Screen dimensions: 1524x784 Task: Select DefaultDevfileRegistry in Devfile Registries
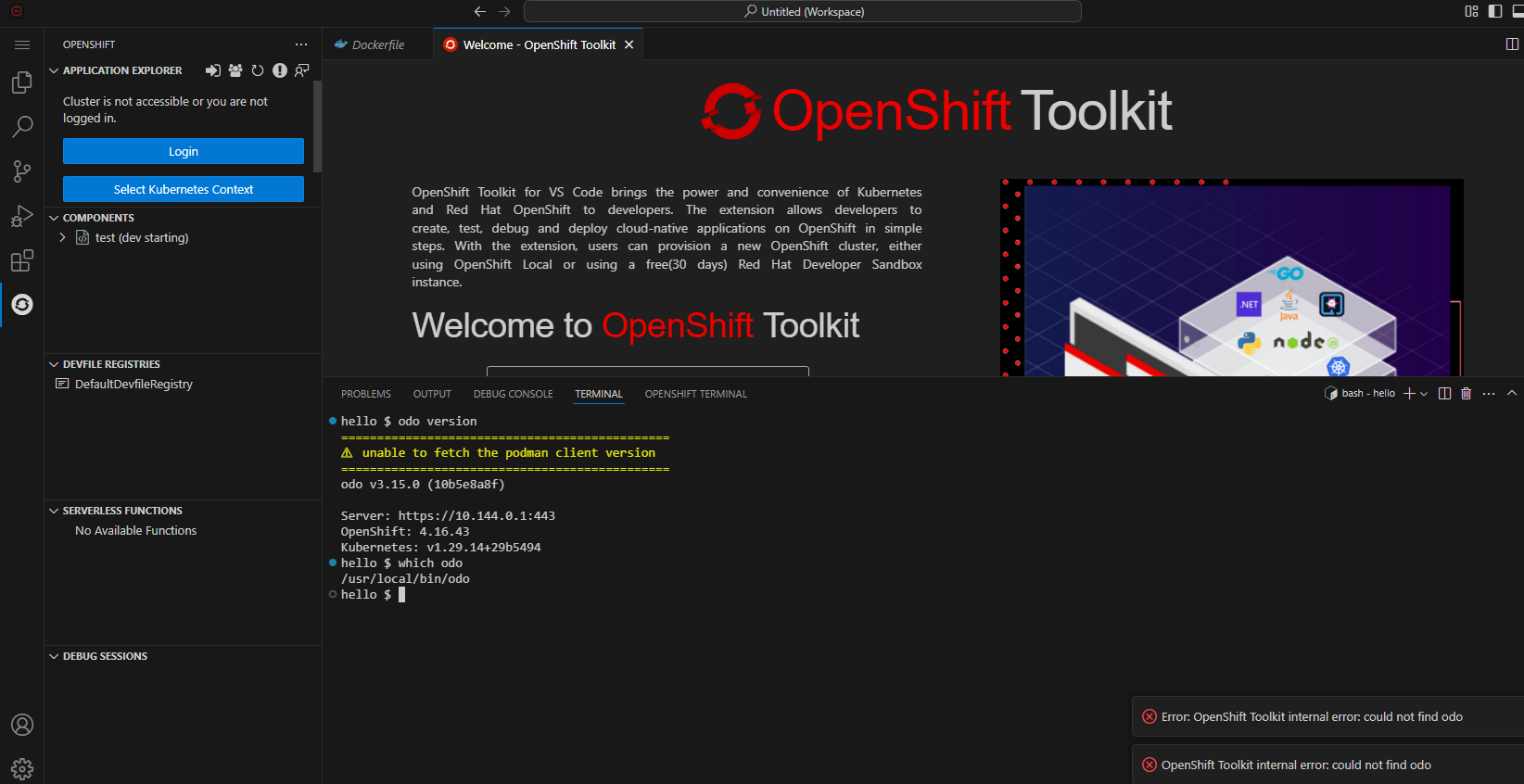tap(133, 384)
